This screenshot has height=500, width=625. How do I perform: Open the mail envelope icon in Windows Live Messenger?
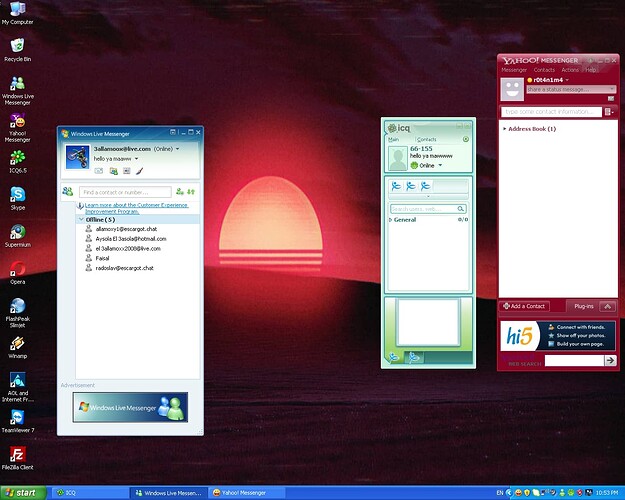[98, 171]
